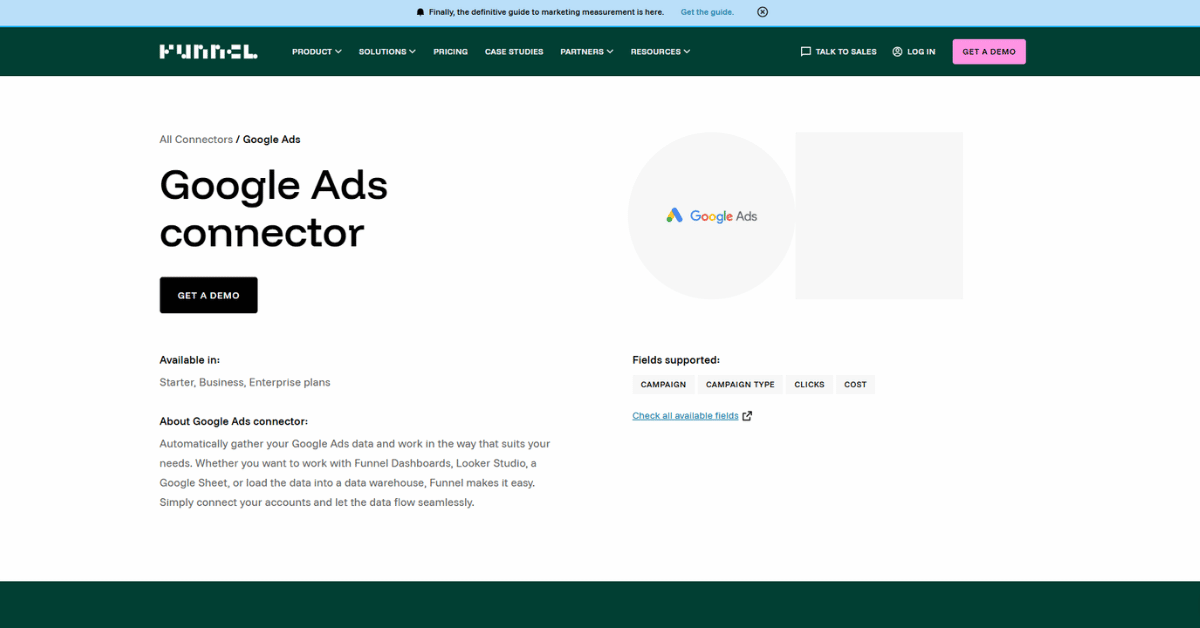Screen dimensions: 1200x628
Task: Expand the Solutions menu
Action: coord(387,51)
